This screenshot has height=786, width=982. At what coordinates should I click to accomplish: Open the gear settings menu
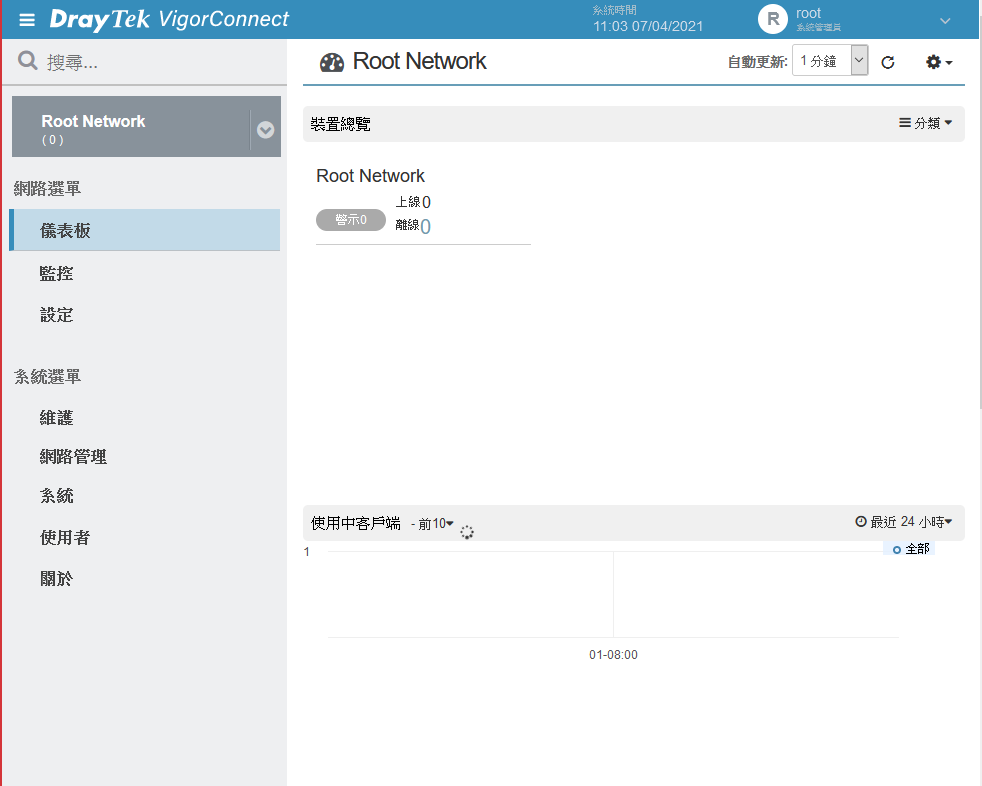[938, 62]
